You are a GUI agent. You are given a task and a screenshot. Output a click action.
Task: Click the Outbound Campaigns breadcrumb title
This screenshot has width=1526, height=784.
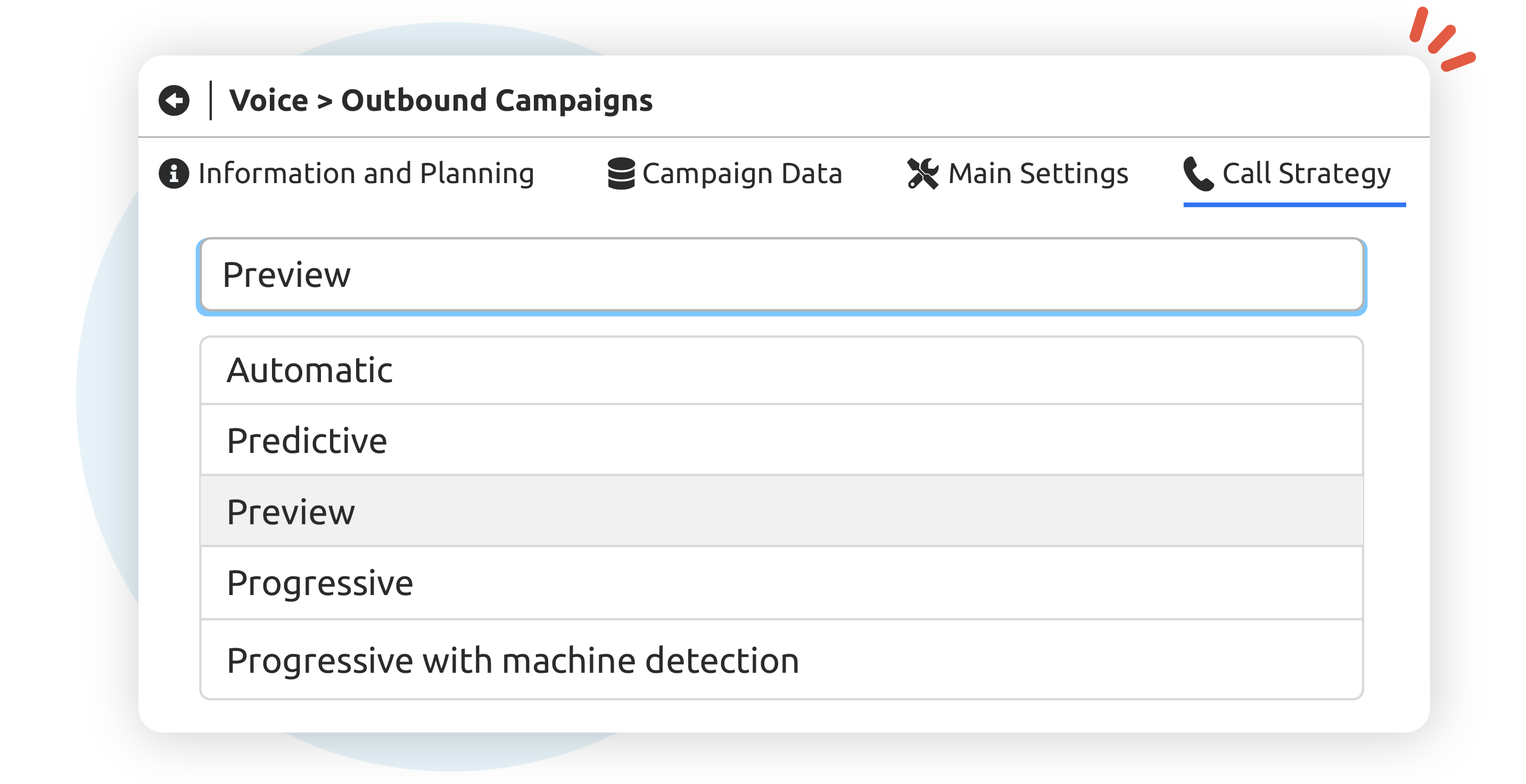pyautogui.click(x=497, y=100)
